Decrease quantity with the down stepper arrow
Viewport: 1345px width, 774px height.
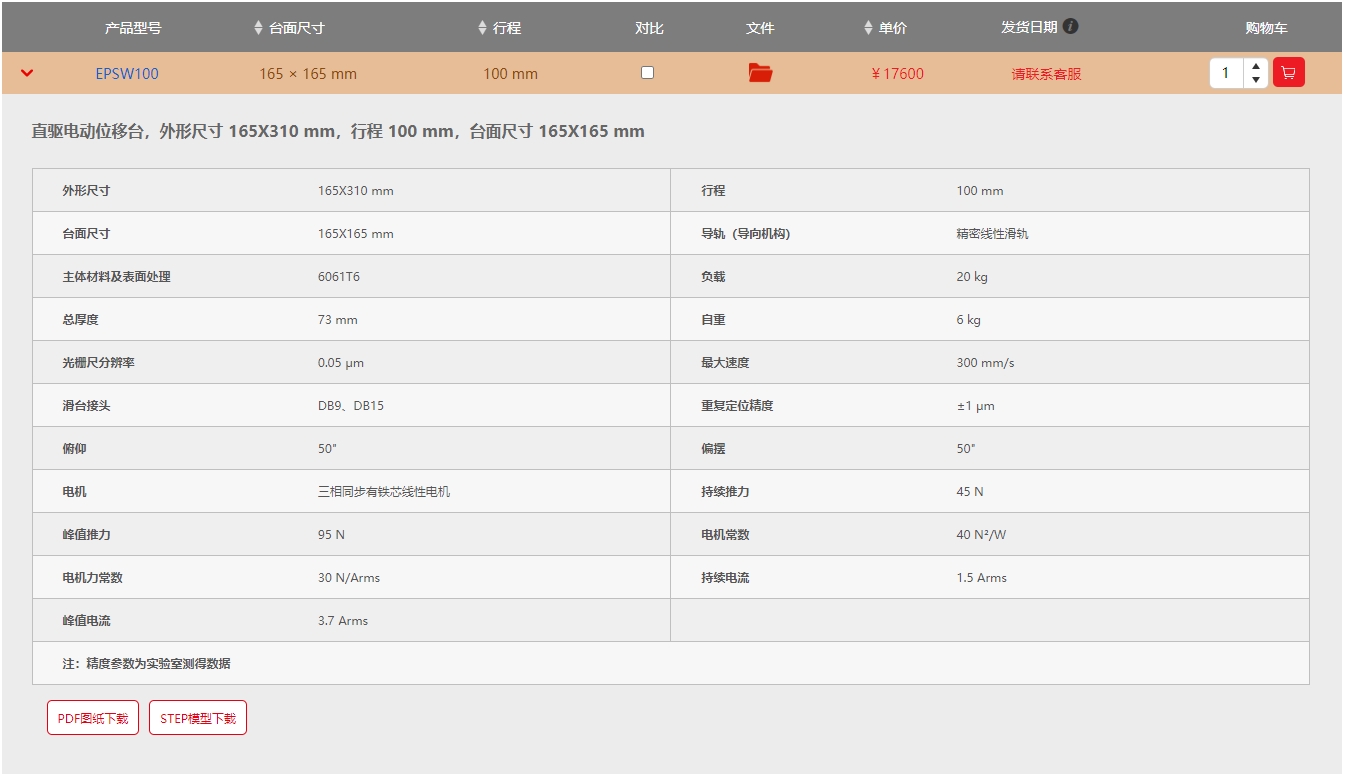pyautogui.click(x=1256, y=80)
